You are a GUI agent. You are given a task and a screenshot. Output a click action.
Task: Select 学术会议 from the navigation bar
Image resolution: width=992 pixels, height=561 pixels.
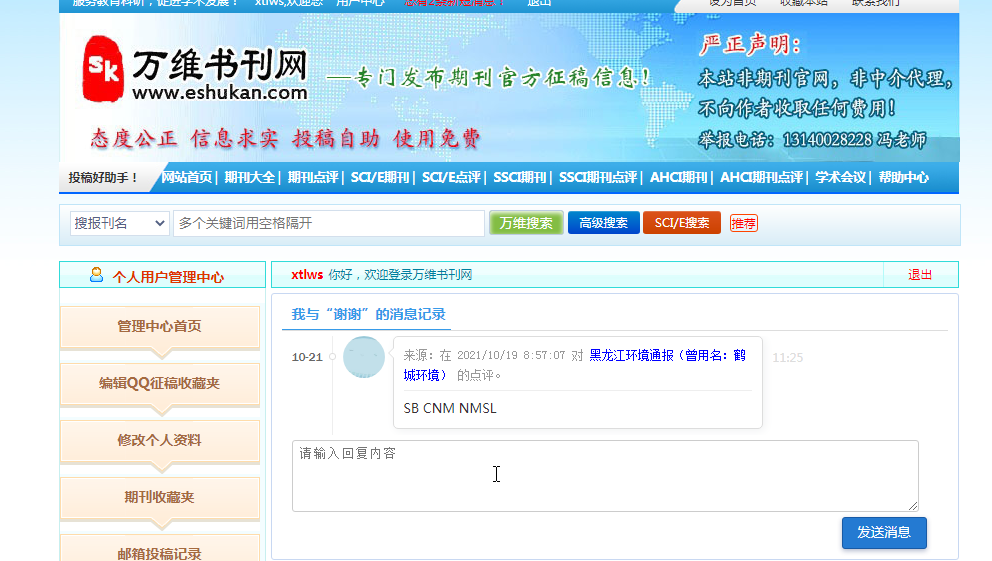840,177
